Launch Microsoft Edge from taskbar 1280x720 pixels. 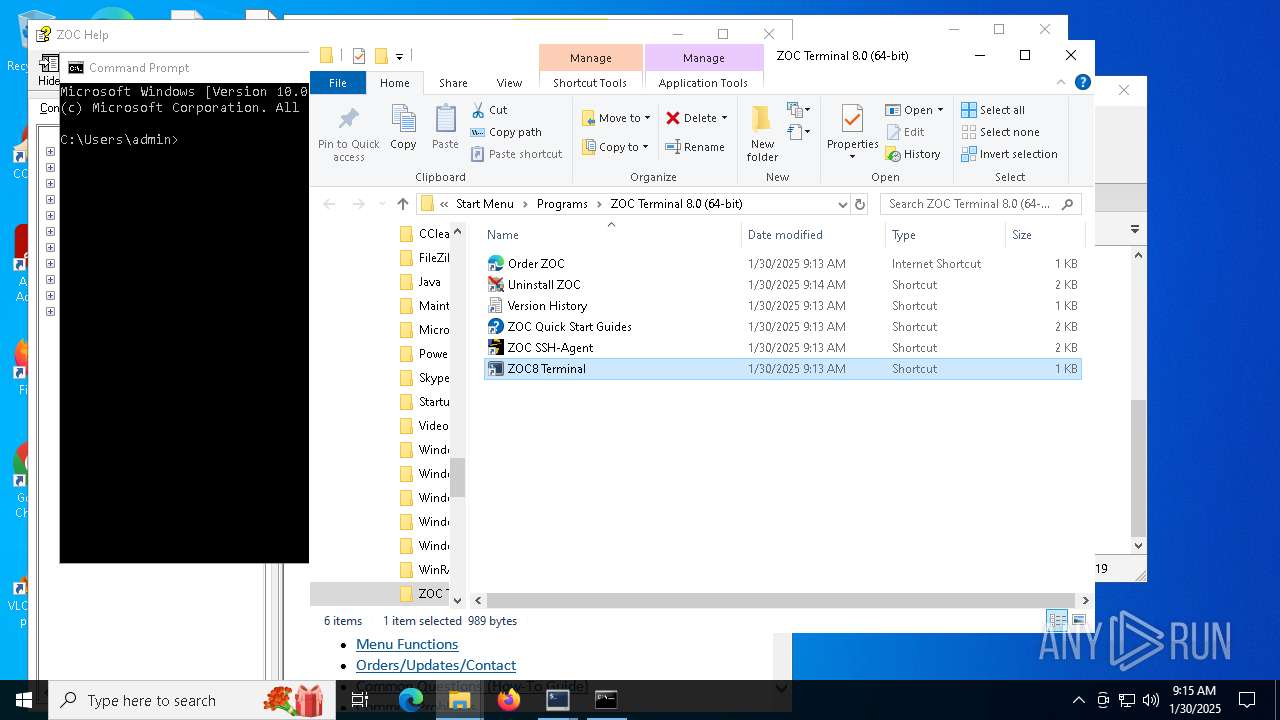pos(411,700)
